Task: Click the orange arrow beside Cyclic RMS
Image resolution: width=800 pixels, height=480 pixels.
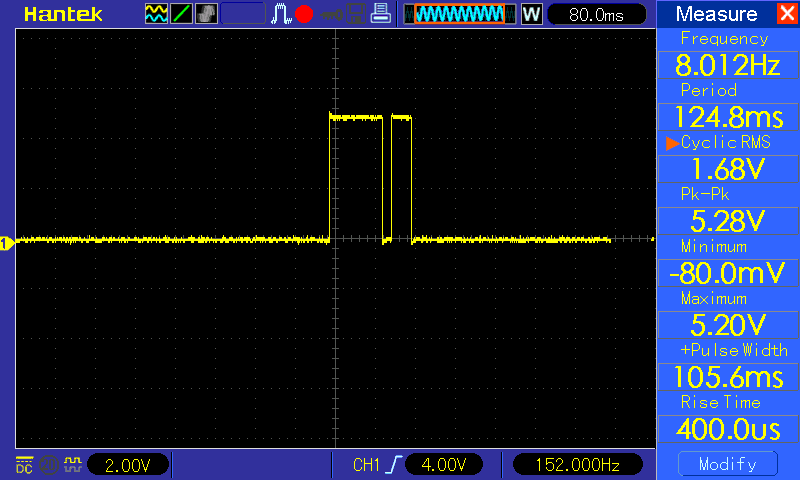Action: [672, 143]
